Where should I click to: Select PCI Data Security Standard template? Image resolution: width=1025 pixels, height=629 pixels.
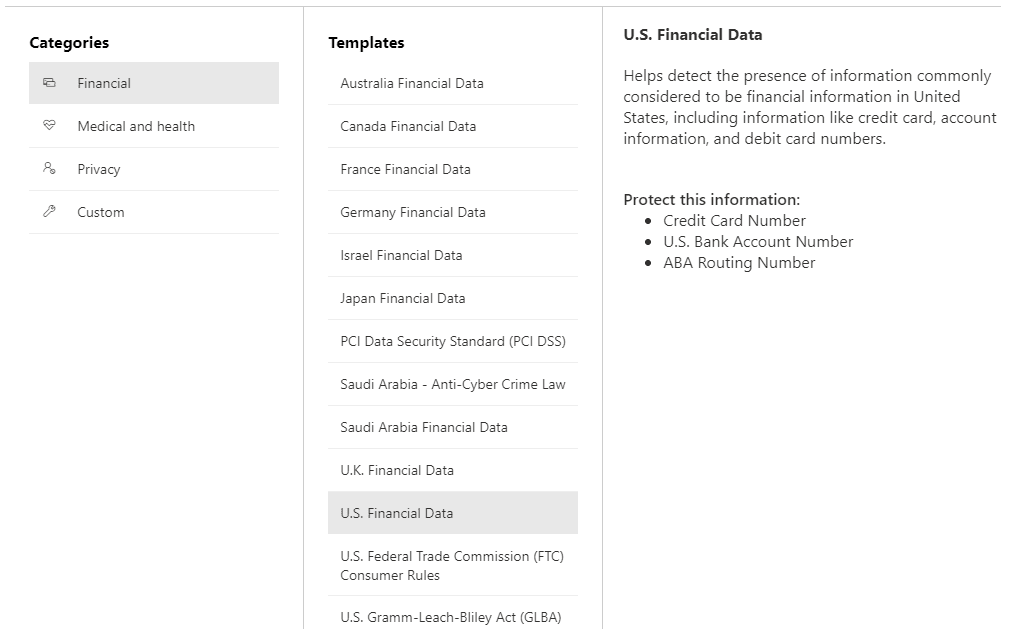[x=453, y=341]
